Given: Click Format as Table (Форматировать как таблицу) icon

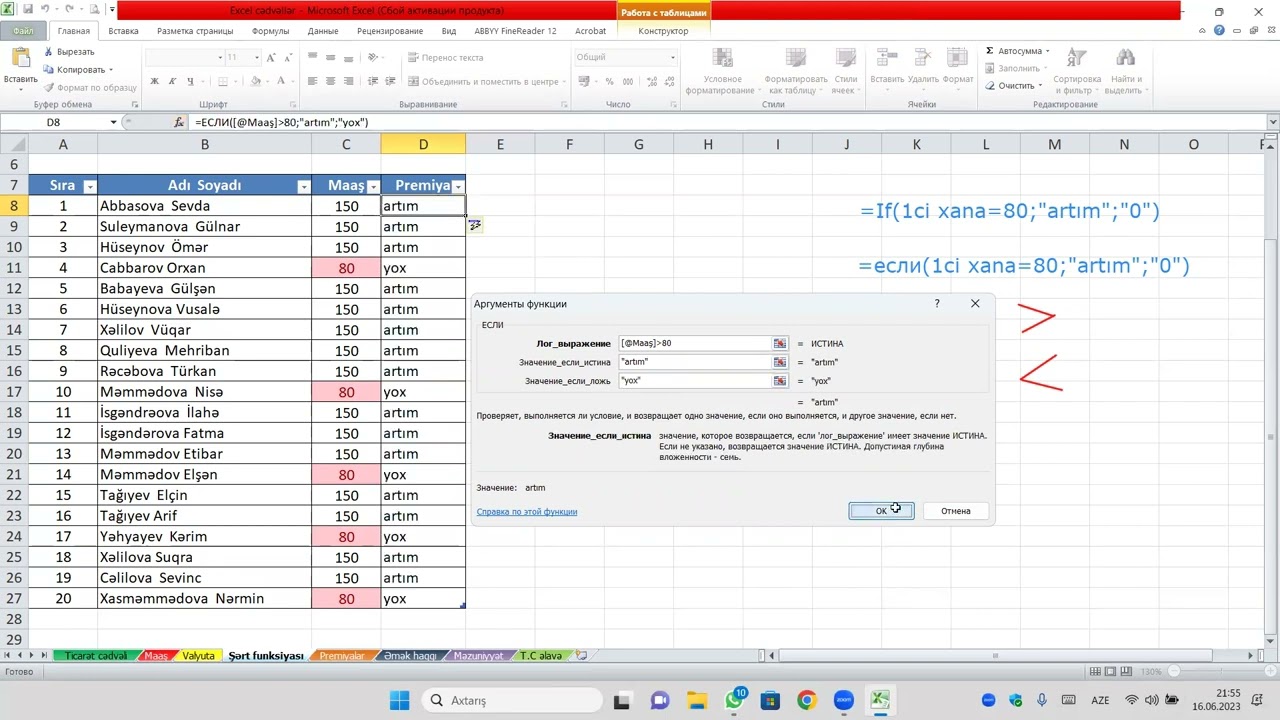Looking at the screenshot, I should (x=796, y=58).
